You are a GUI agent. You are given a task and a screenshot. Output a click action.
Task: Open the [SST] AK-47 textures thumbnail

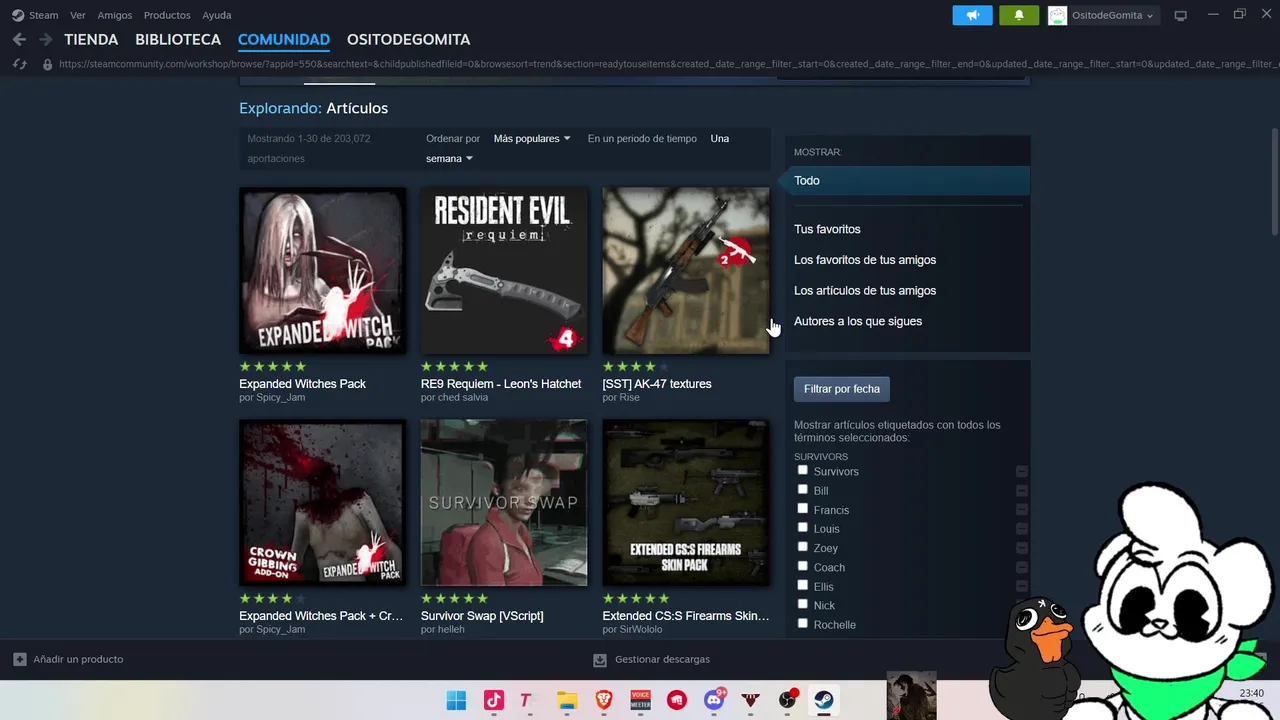[686, 271]
